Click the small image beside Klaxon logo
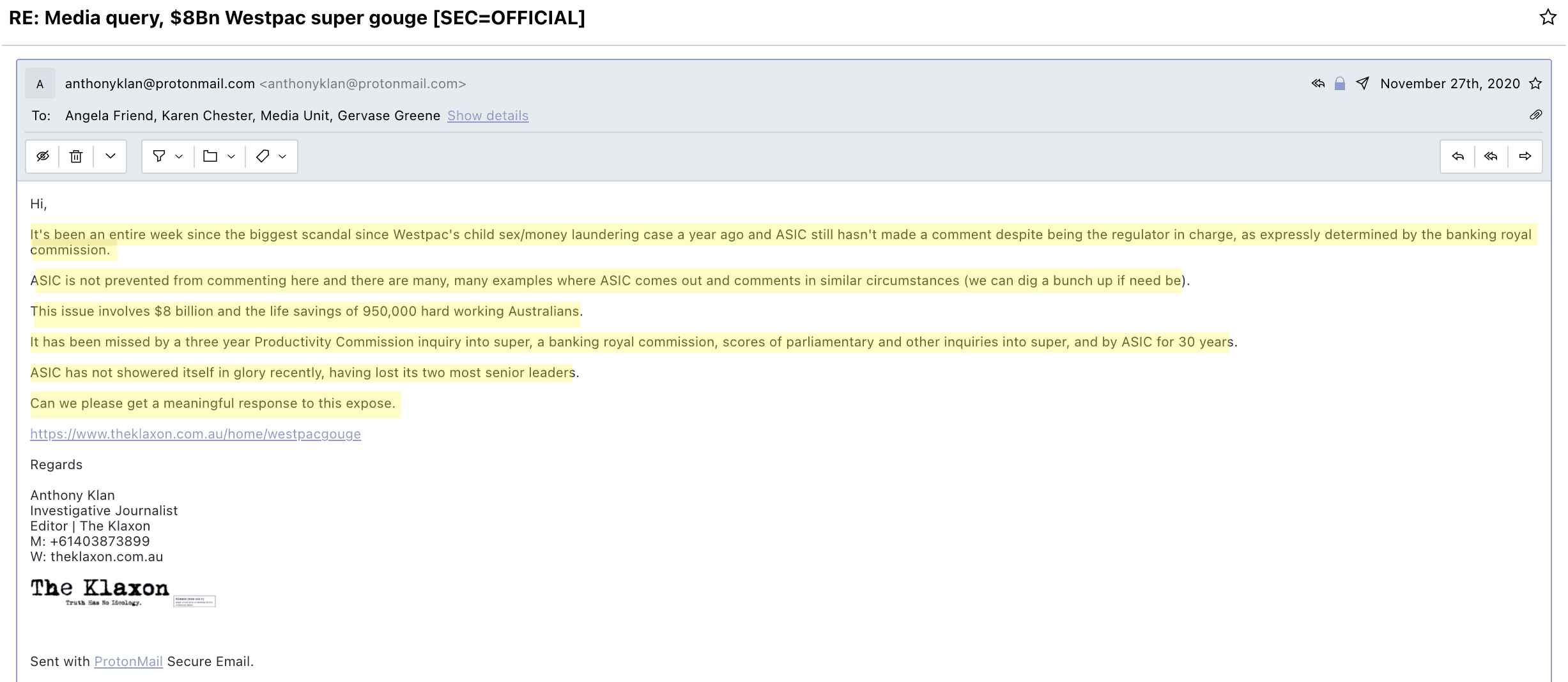Image resolution: width=1568 pixels, height=682 pixels. [195, 601]
